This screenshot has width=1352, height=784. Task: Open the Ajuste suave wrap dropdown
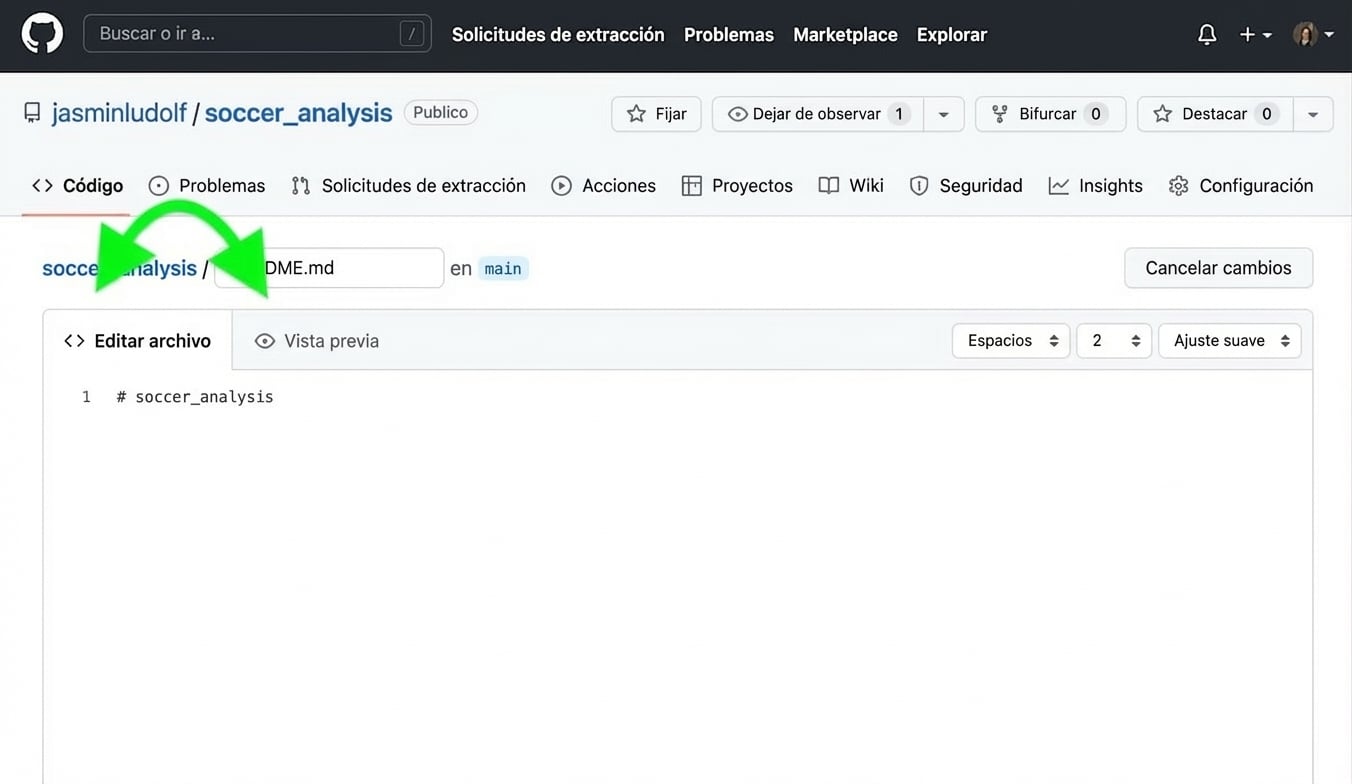1230,341
